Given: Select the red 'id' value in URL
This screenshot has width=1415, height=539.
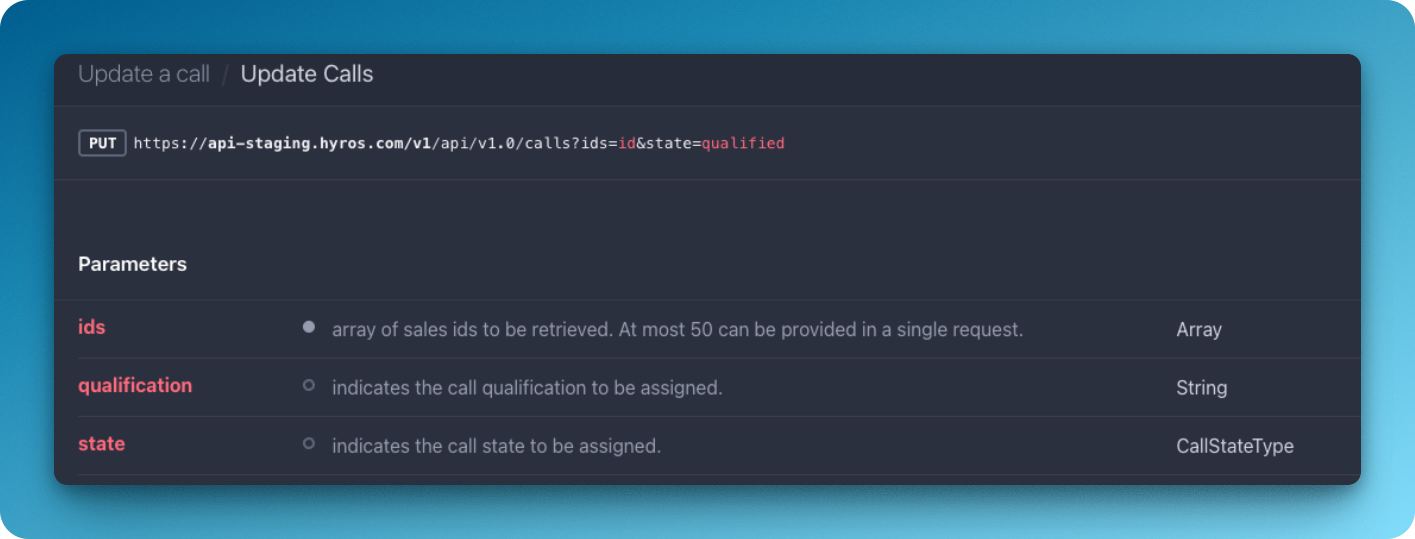Looking at the screenshot, I should click(x=625, y=144).
